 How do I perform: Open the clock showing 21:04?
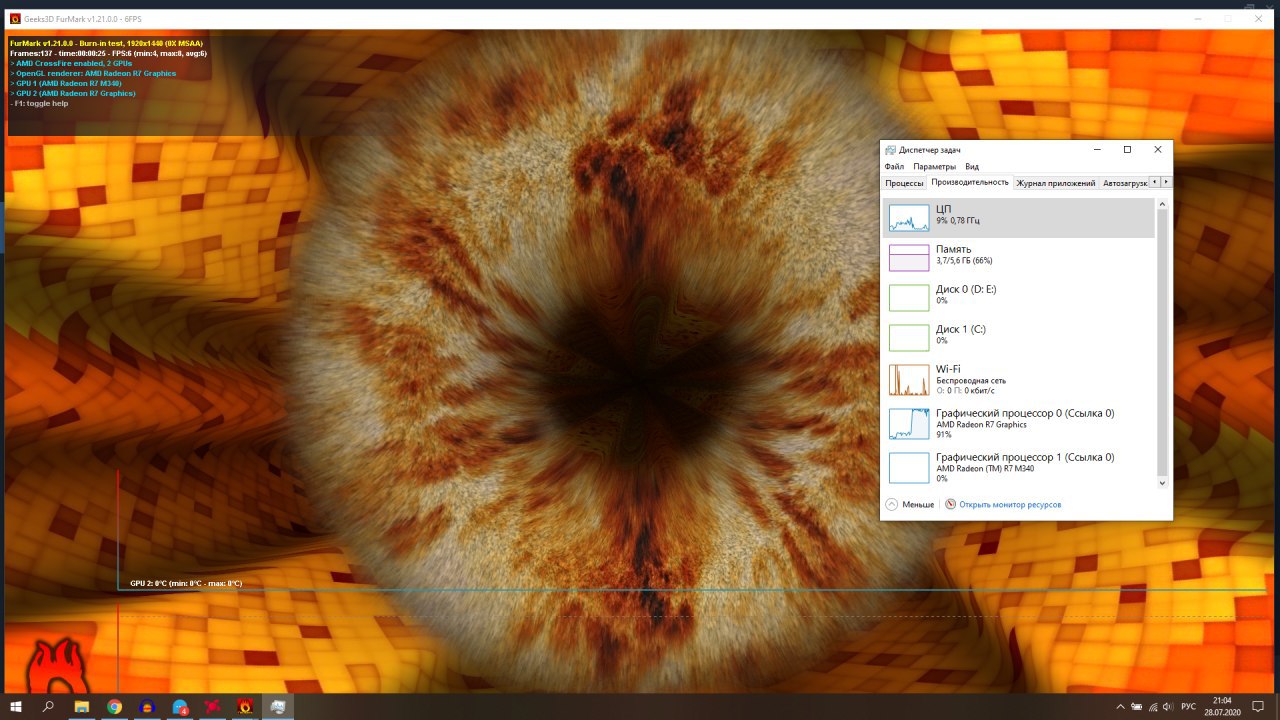coord(1222,706)
